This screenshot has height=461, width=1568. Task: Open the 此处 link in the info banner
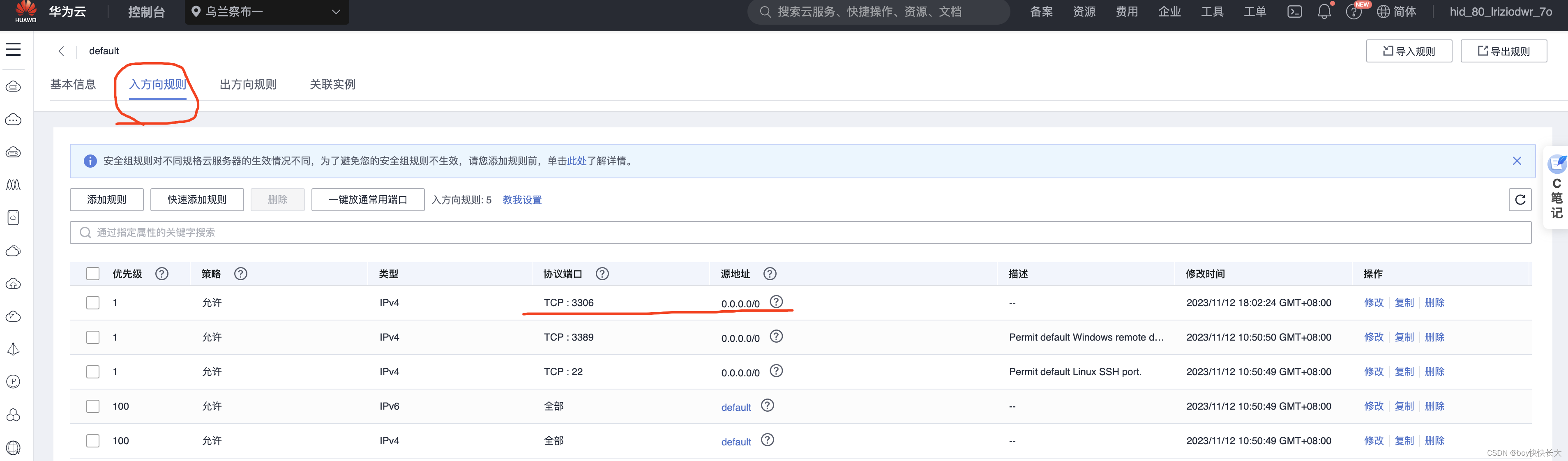point(576,161)
